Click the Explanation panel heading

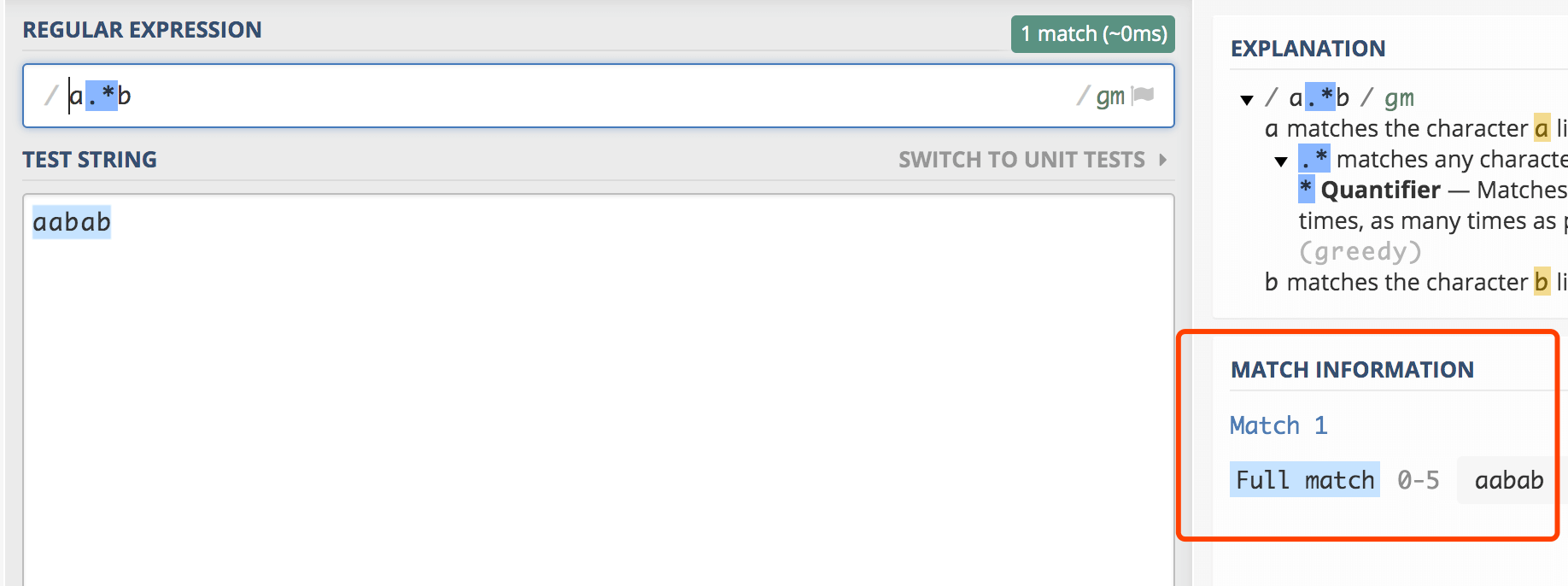click(1308, 49)
